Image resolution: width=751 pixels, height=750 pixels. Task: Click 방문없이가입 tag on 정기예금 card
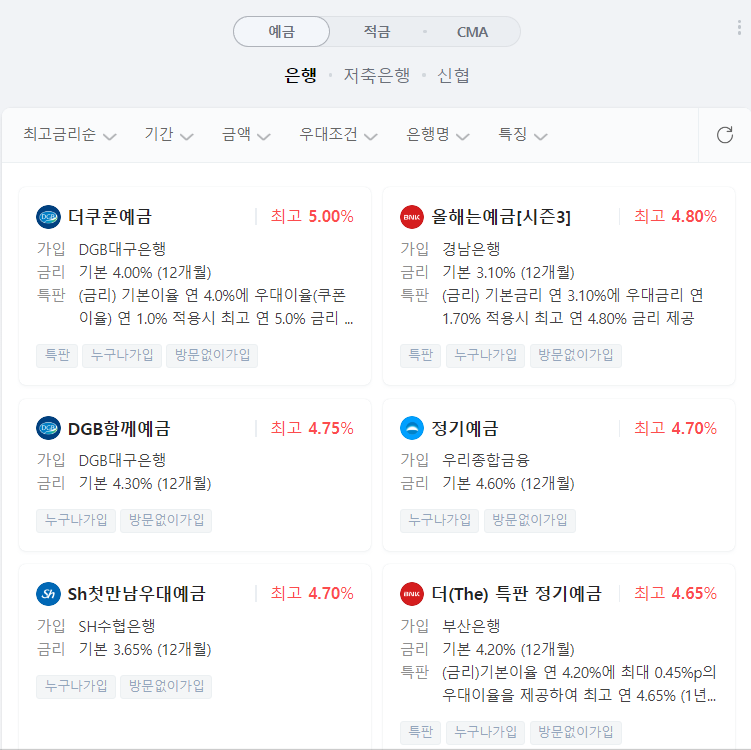coord(530,521)
